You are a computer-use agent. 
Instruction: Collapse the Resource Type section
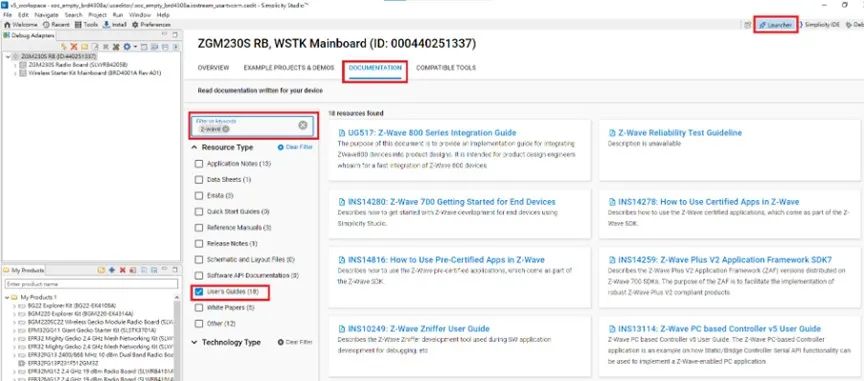tap(194, 148)
